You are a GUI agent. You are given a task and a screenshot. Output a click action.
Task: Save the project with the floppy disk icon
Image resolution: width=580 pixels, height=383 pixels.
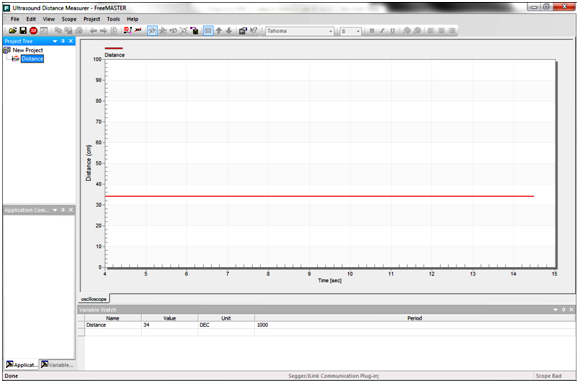[x=23, y=31]
